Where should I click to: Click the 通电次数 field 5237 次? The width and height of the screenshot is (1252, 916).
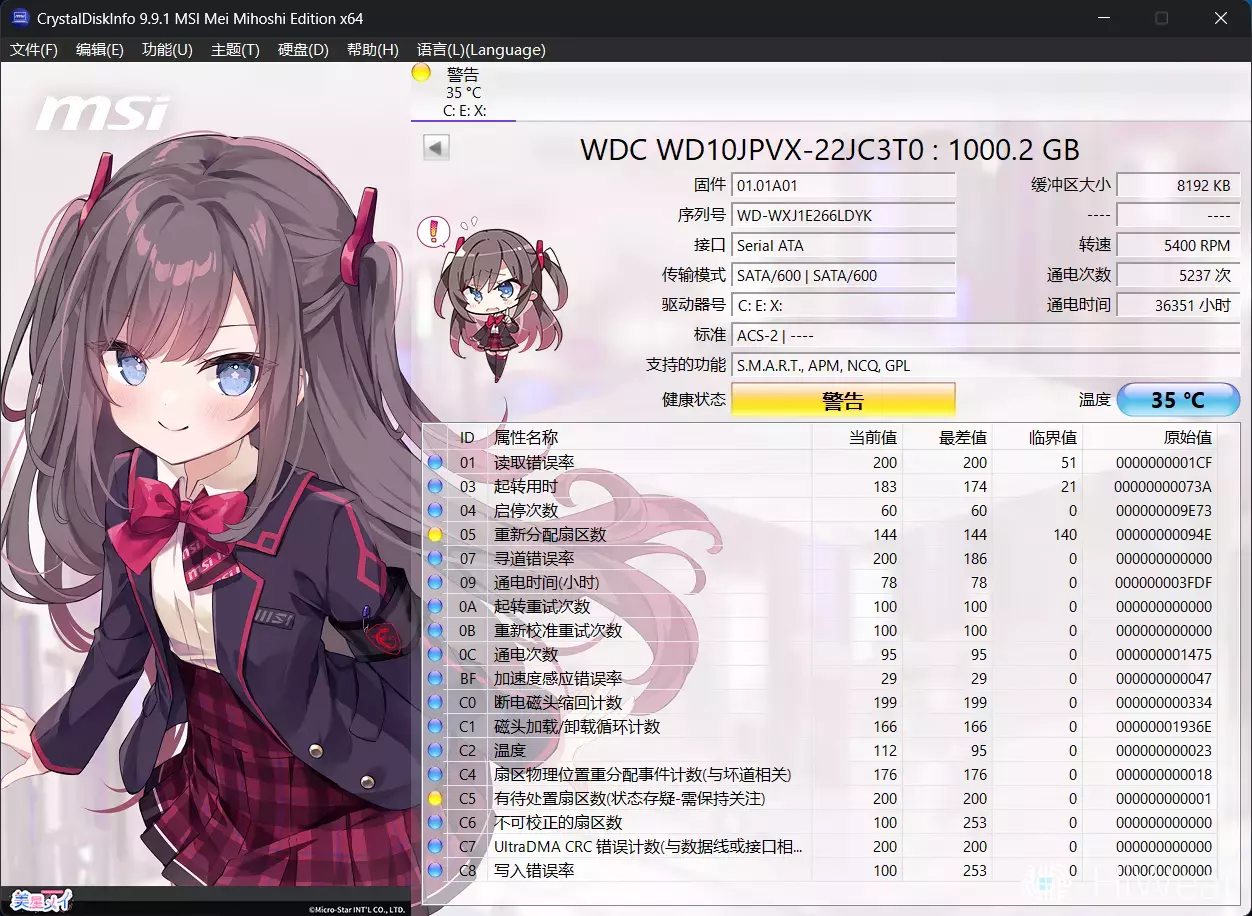click(x=1178, y=275)
